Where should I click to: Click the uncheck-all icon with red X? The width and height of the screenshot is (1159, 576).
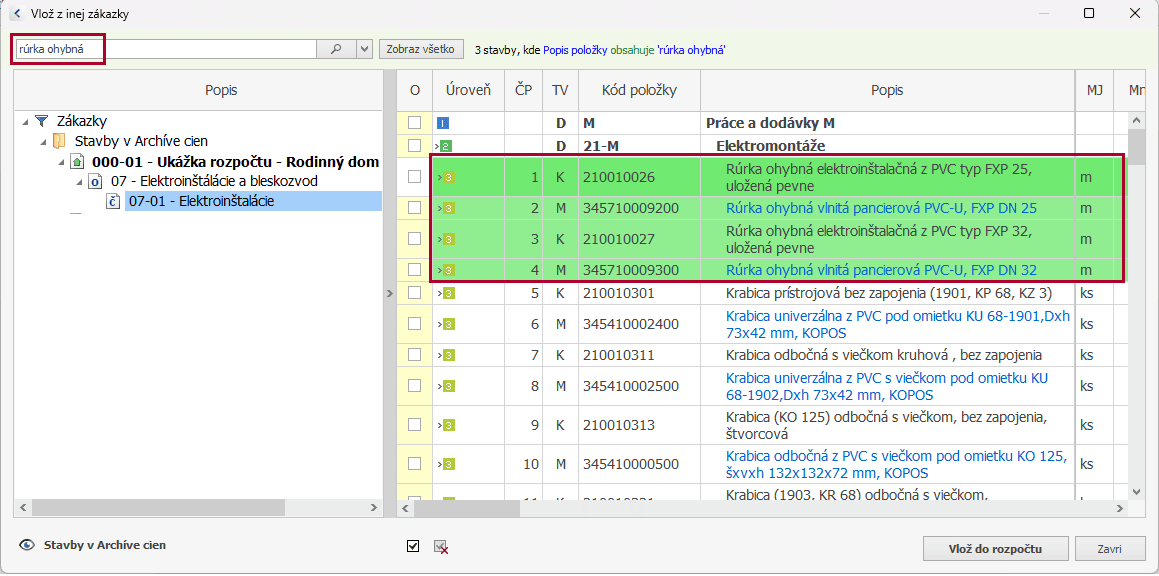click(x=440, y=547)
